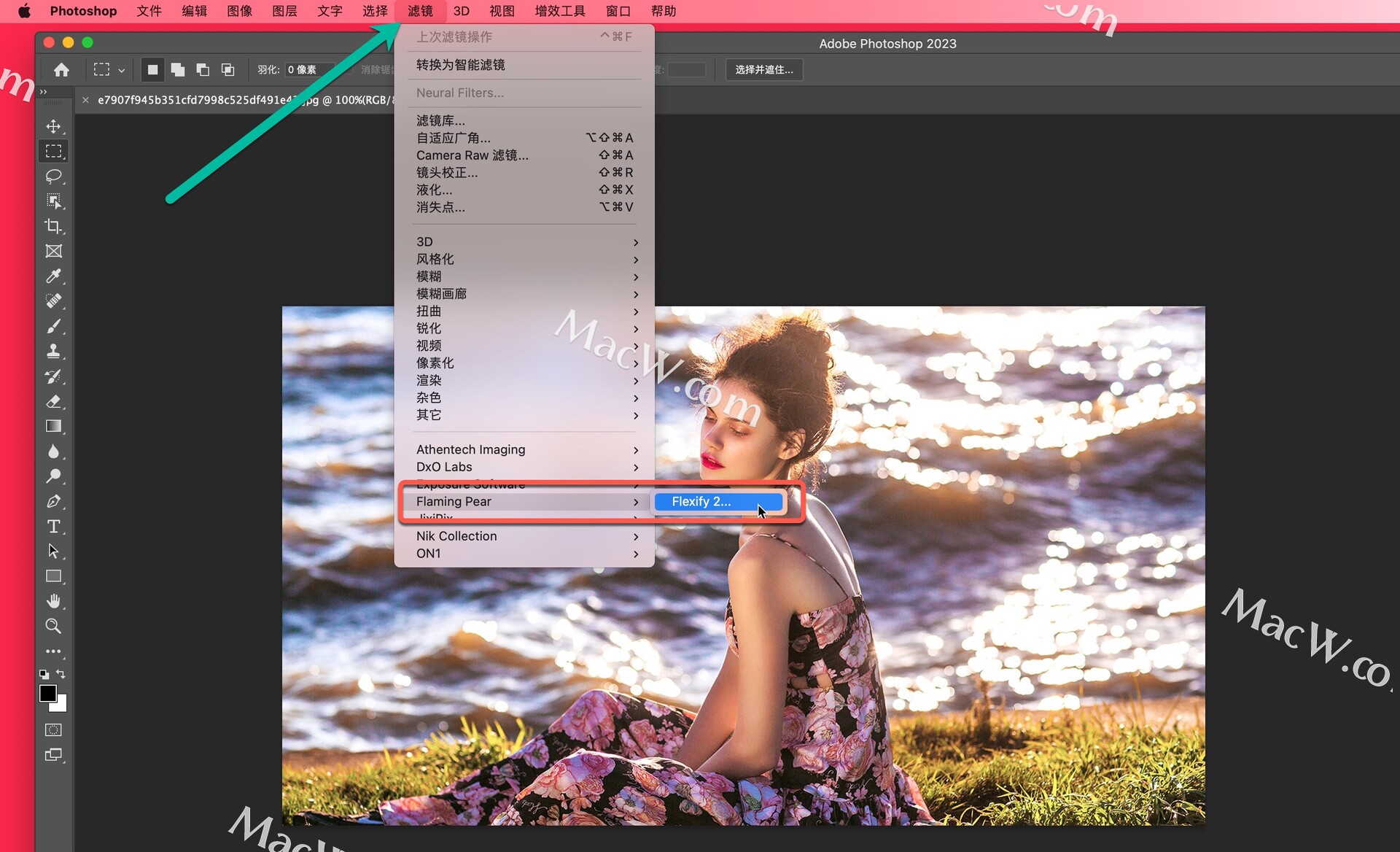Expand the toolbar double-arrow toggle

coord(43,91)
